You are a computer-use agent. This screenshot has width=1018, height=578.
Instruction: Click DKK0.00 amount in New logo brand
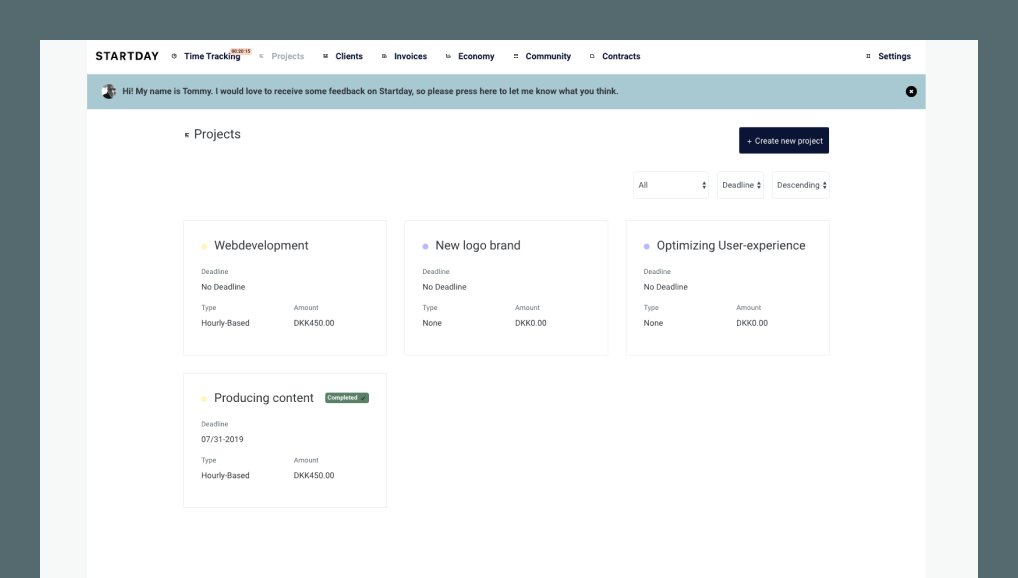click(530, 323)
